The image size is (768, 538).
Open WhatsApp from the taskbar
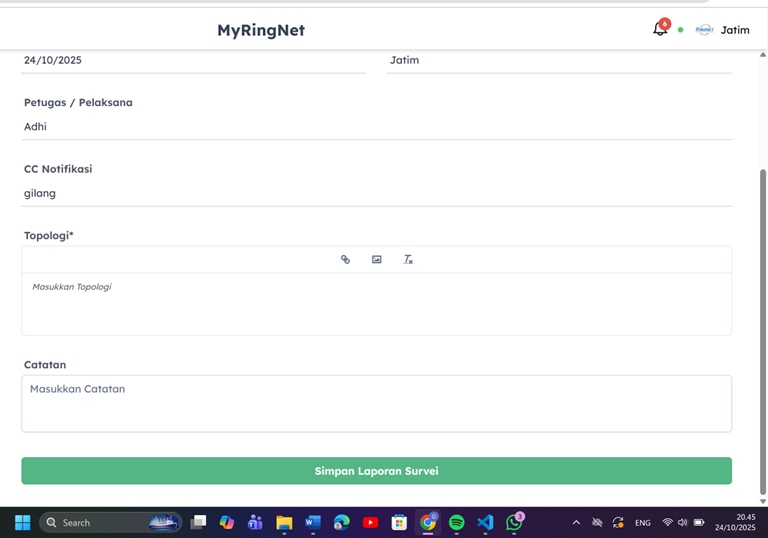coord(514,522)
